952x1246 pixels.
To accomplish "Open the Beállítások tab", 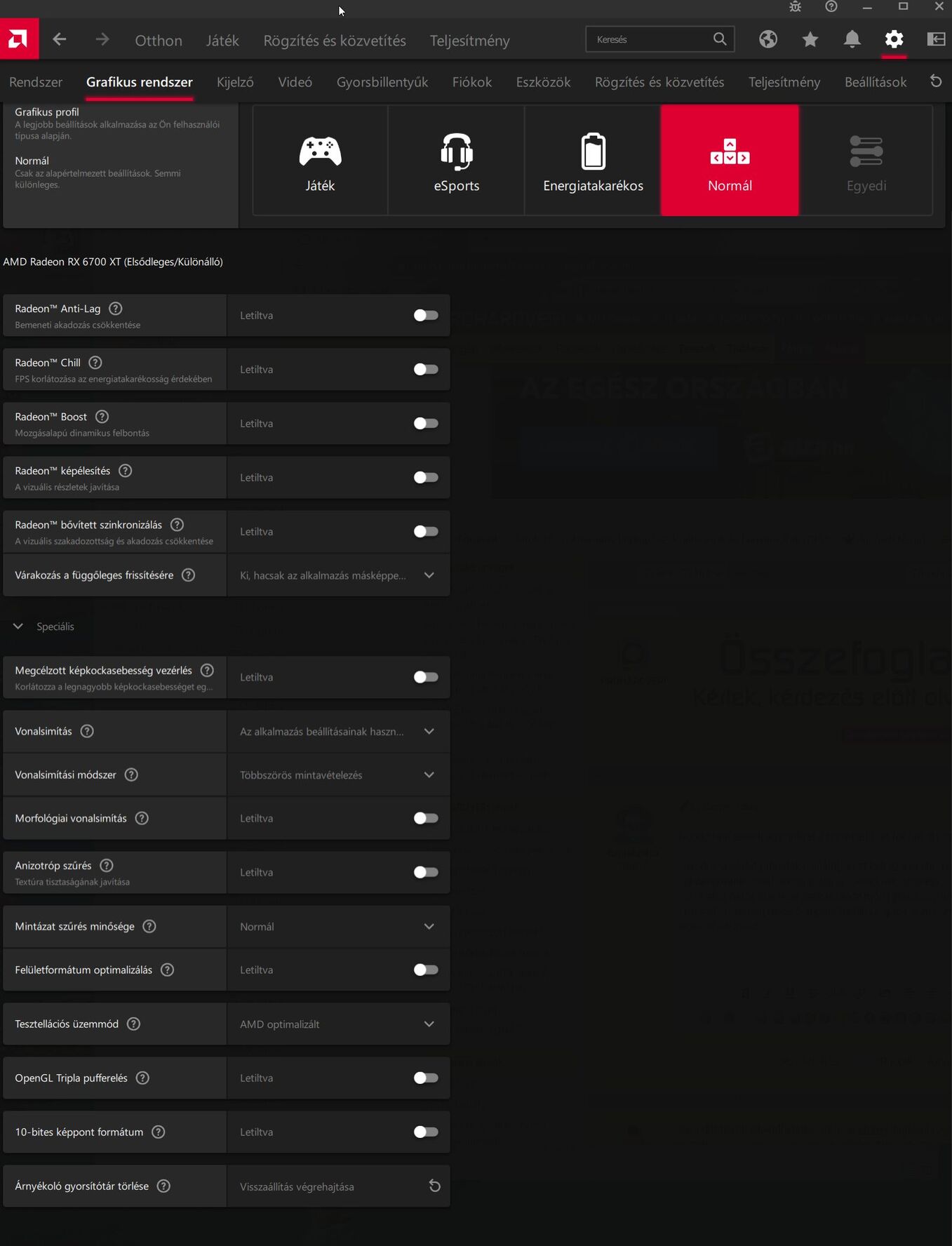I will (x=876, y=82).
